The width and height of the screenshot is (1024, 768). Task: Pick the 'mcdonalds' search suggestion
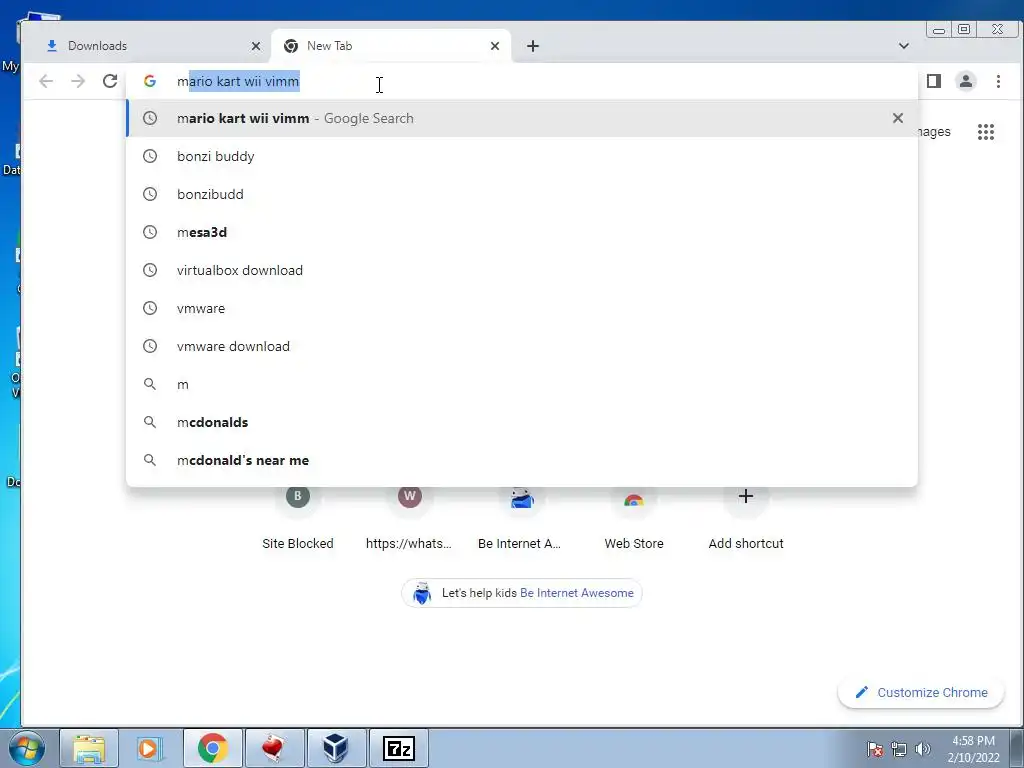pos(522,422)
